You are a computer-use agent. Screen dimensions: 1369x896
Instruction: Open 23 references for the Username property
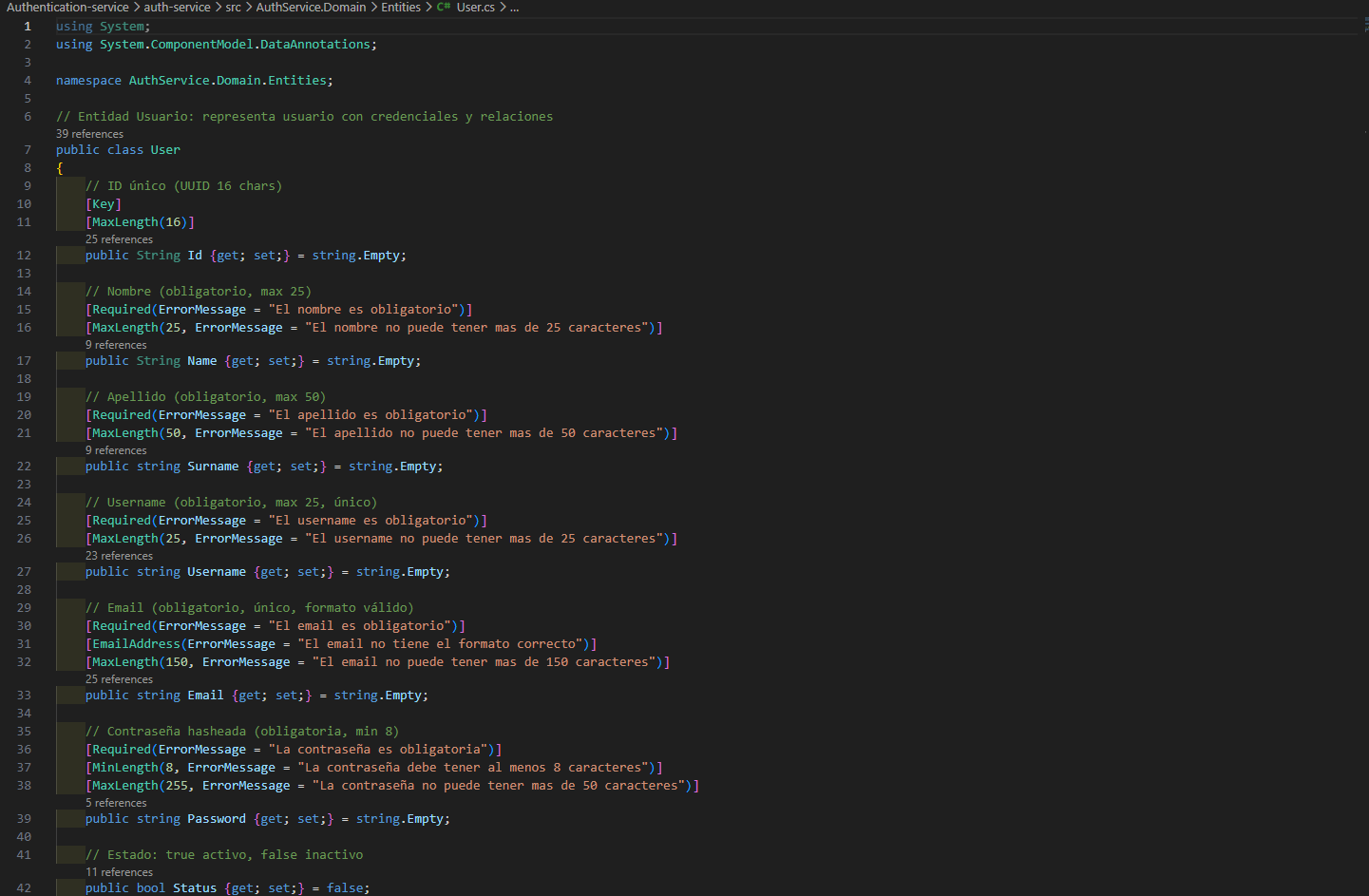pos(119,556)
